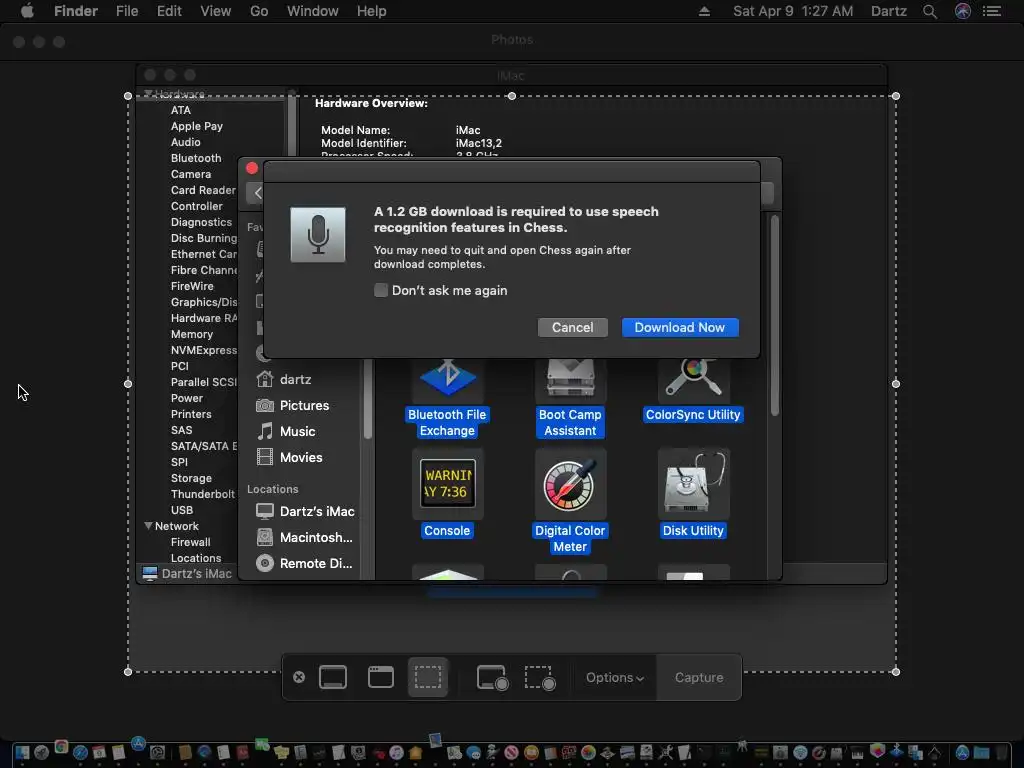Select Storage in the hardware list
The height and width of the screenshot is (768, 1024).
click(x=191, y=478)
